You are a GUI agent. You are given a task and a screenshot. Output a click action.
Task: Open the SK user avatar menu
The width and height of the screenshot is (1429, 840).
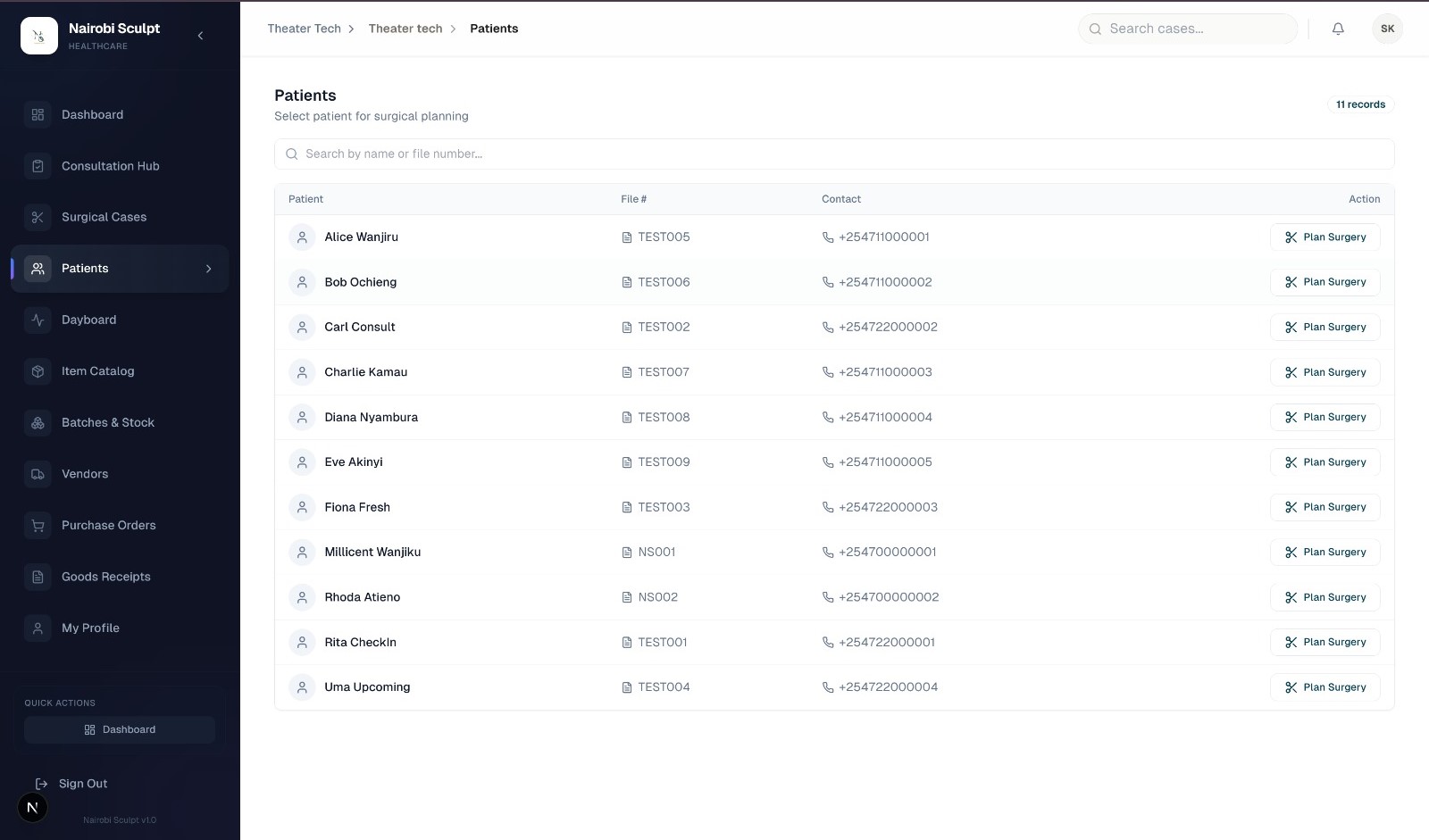[x=1387, y=29]
